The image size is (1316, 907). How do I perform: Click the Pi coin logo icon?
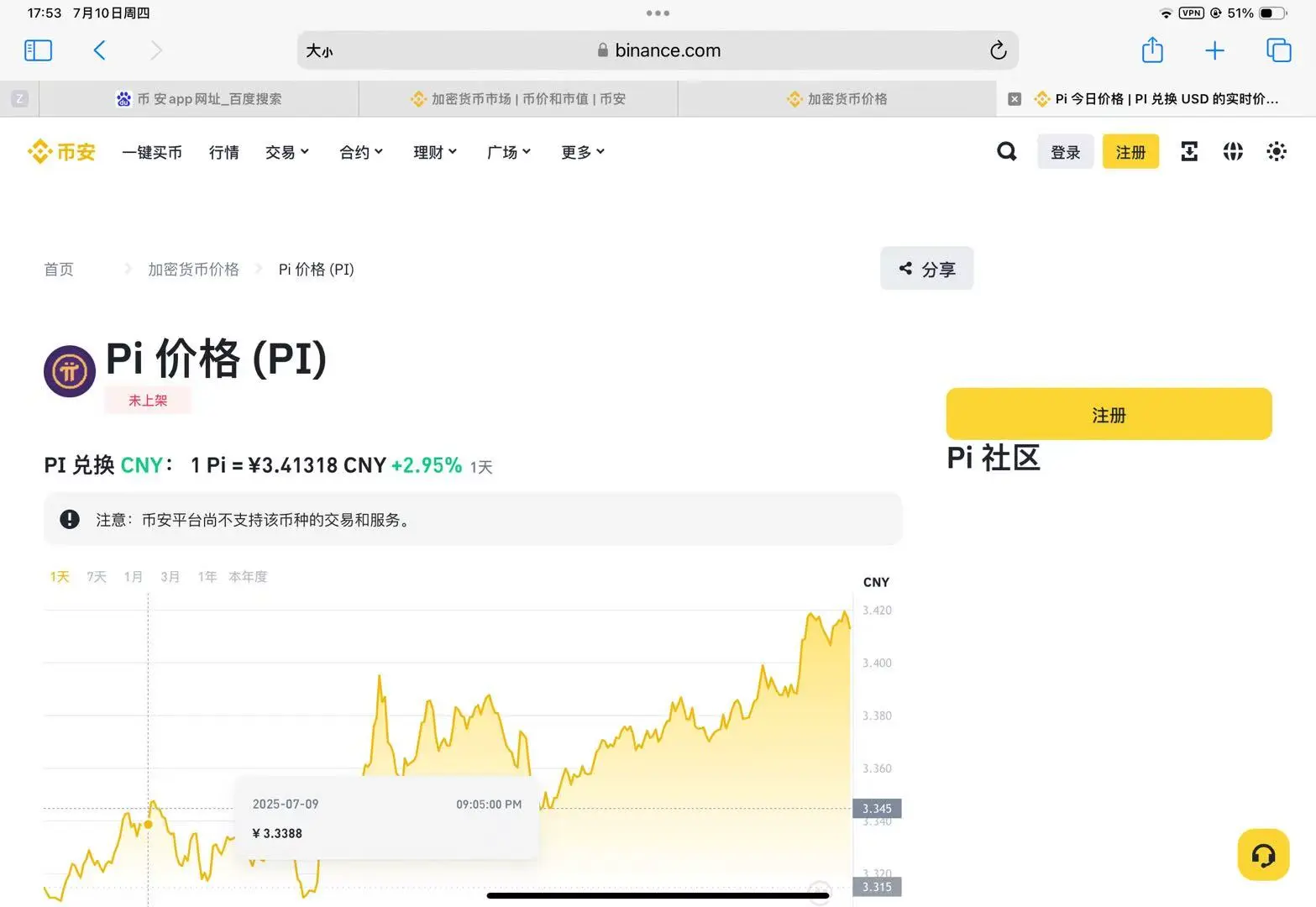[x=70, y=371]
